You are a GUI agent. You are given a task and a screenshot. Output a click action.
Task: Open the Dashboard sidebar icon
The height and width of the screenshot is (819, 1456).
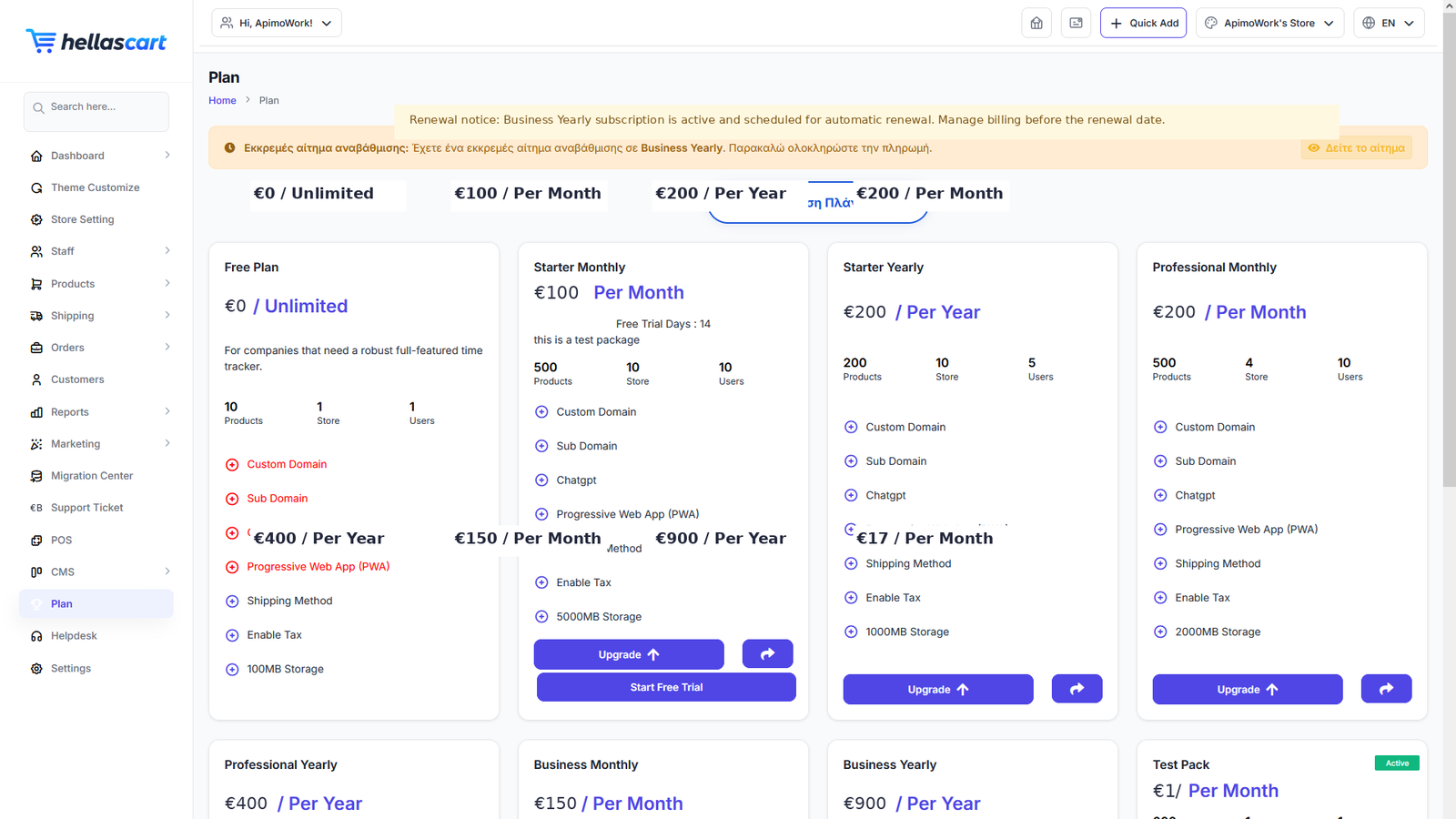click(36, 156)
